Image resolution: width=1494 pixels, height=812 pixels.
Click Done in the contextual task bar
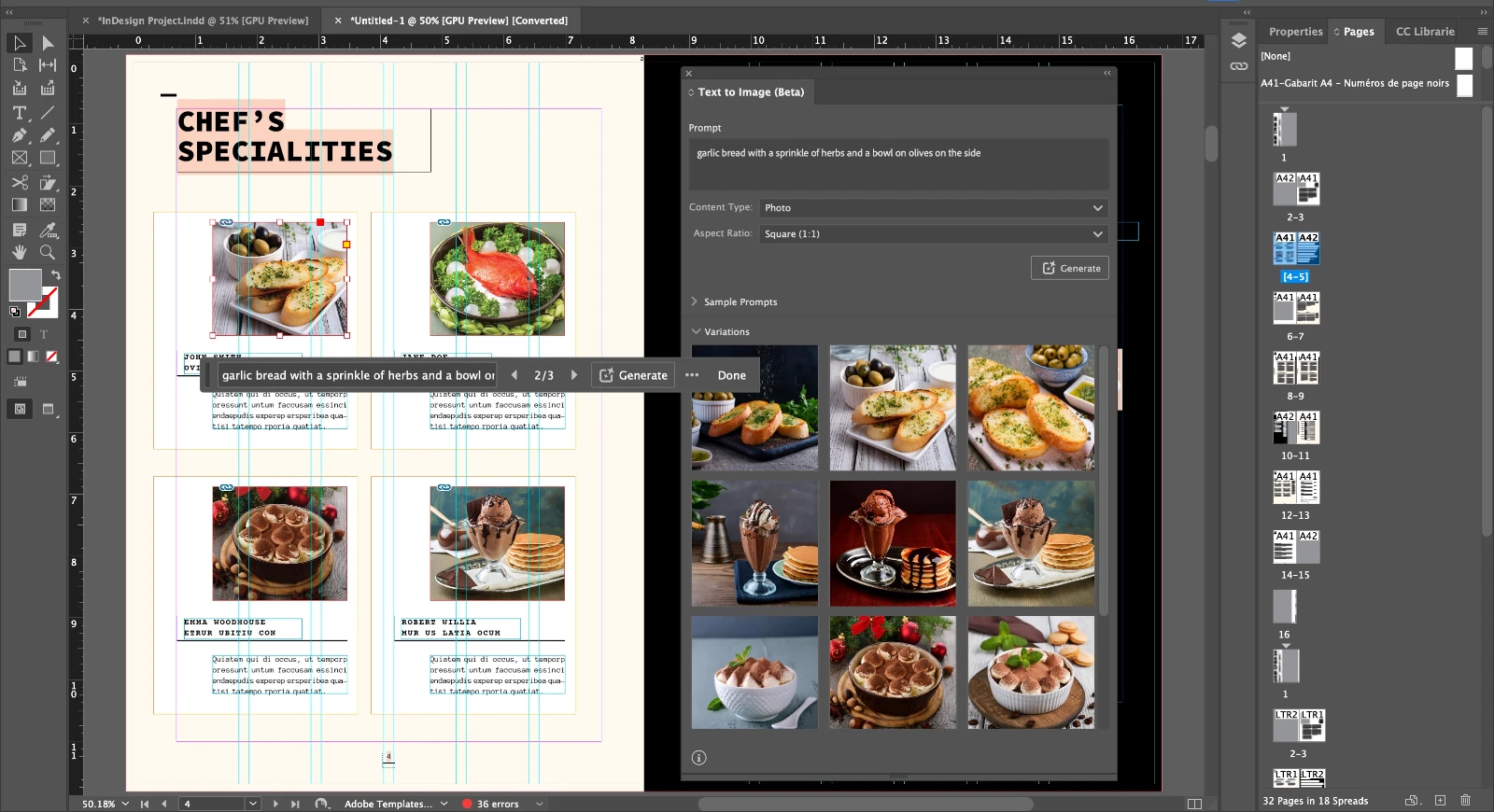click(x=731, y=375)
